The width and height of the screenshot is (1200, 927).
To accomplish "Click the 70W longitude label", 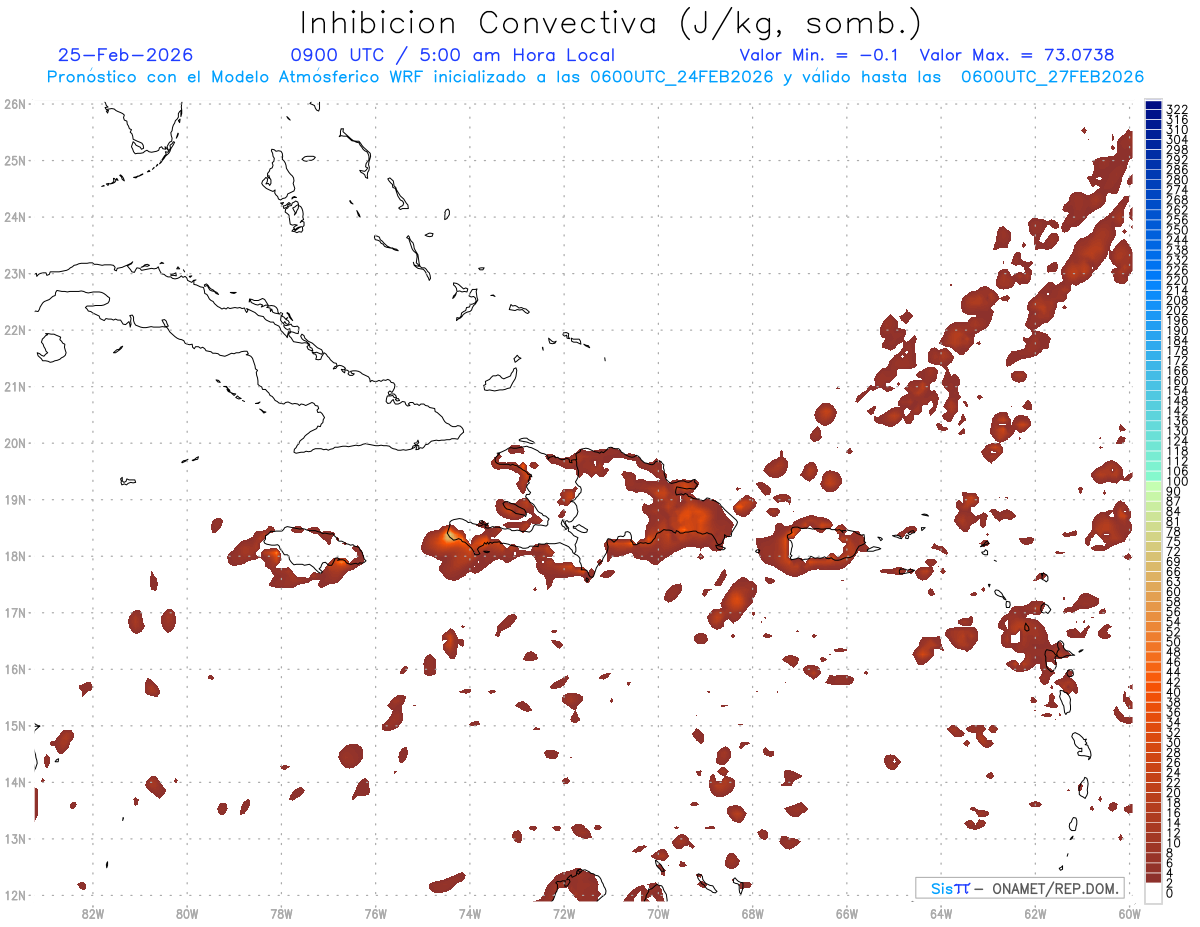I will point(658,913).
